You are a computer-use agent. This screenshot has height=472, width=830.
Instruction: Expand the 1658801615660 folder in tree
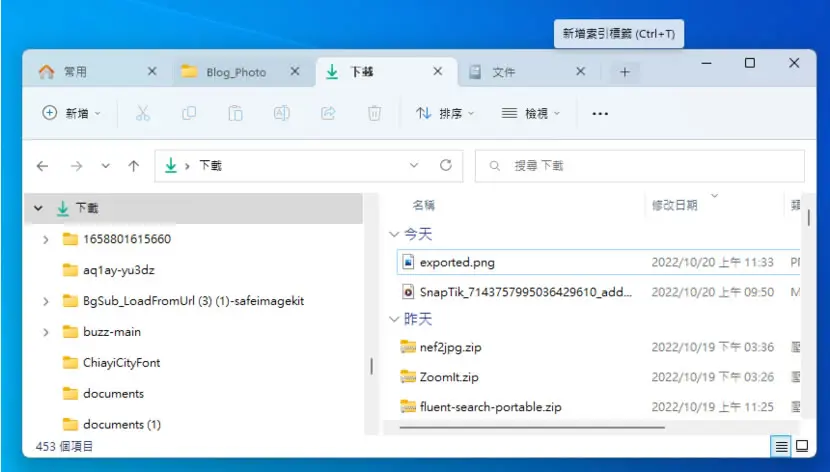[46, 239]
